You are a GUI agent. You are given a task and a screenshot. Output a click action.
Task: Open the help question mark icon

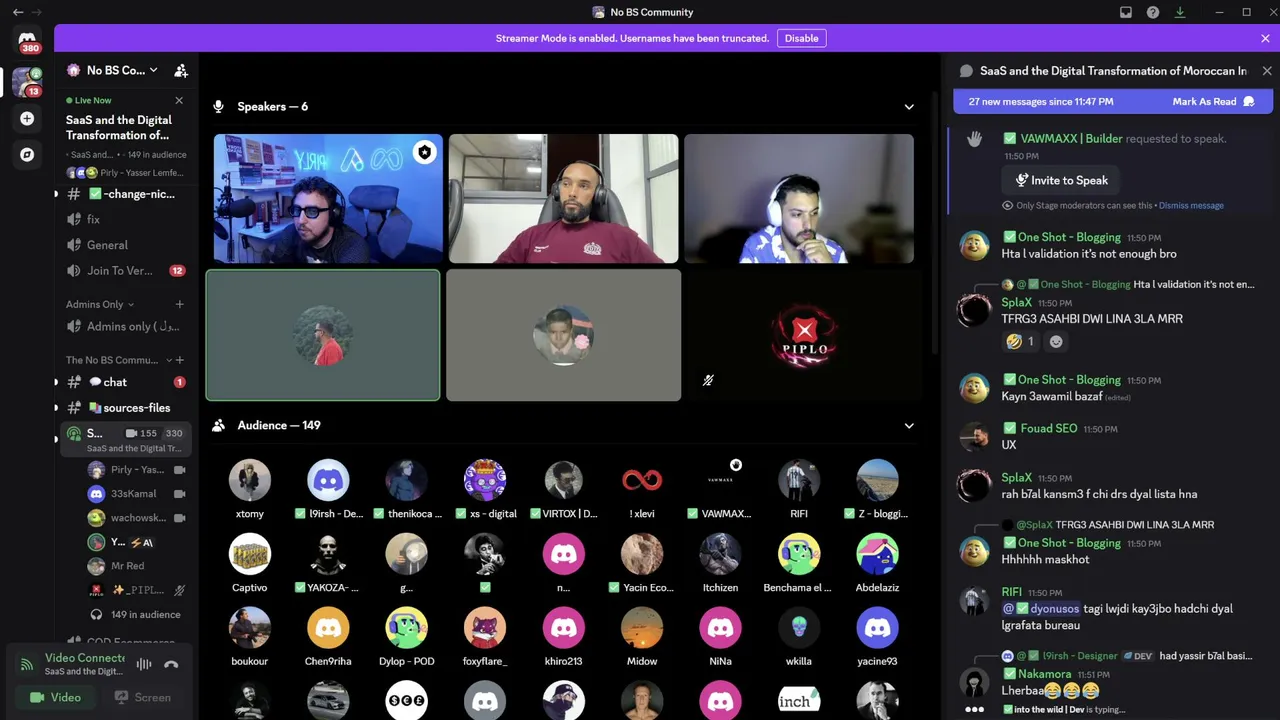pos(1153,12)
